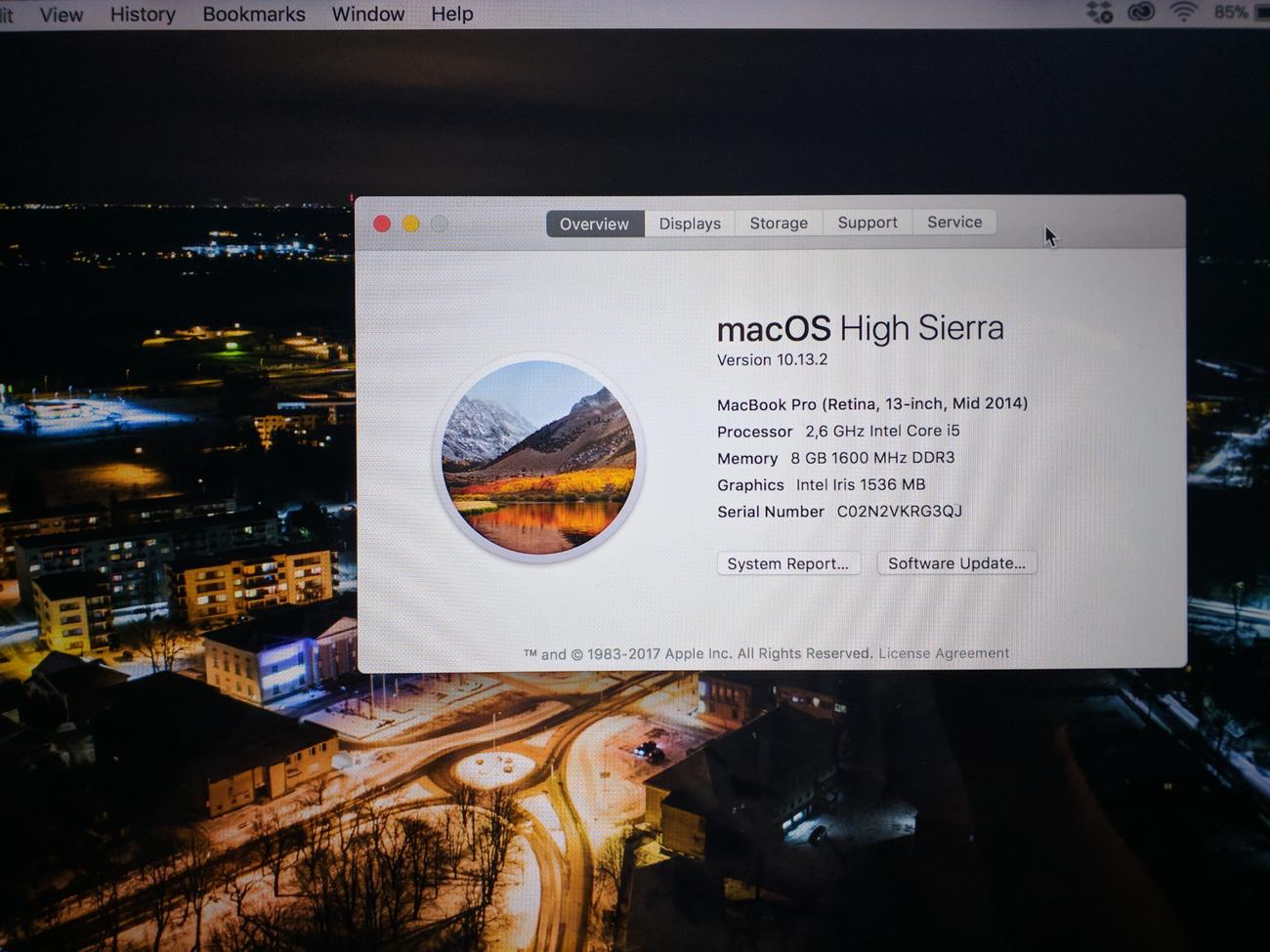Click the 'Intel Iris 1536 MB' value
1270x952 pixels.
coord(861,484)
